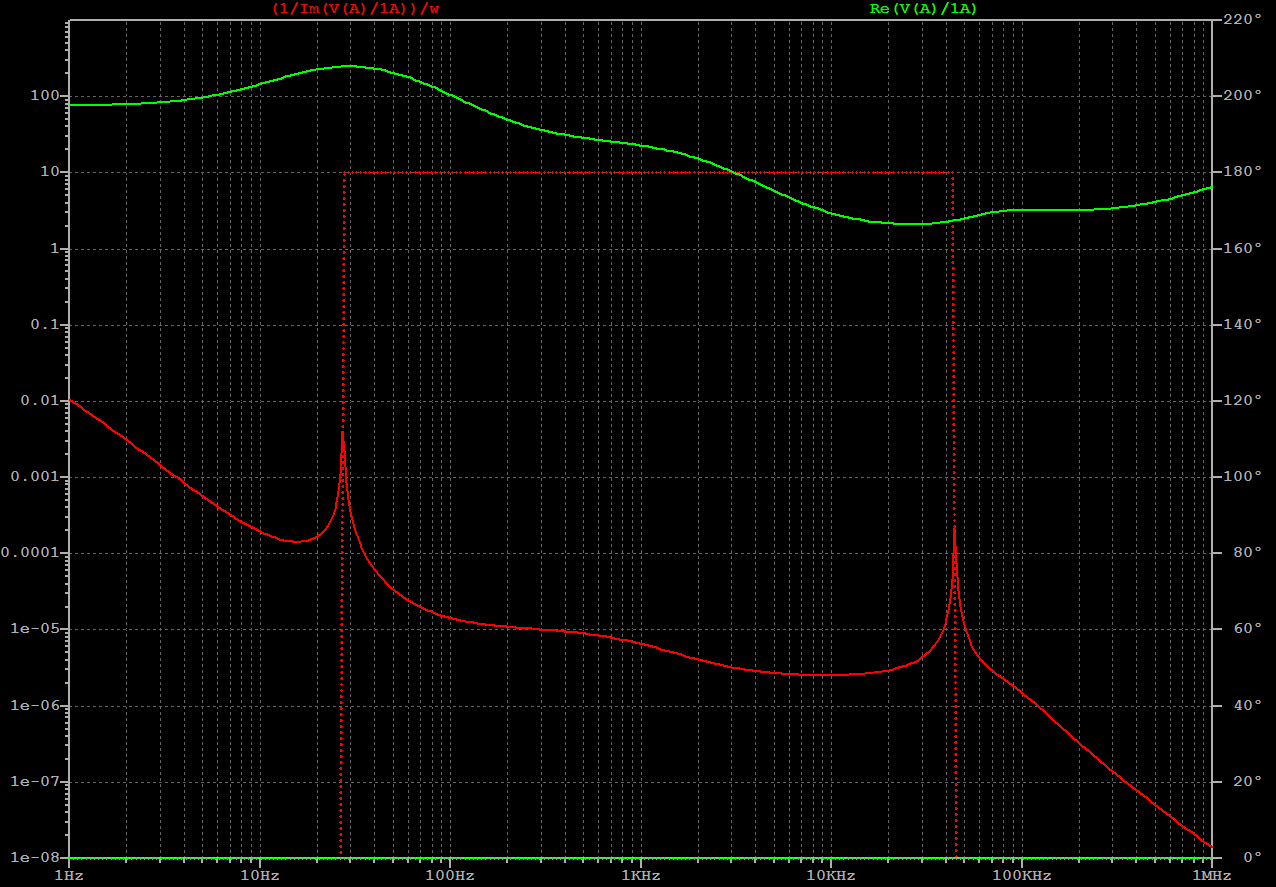
Task: Click the right axis label 80°
Action: pos(1245,553)
